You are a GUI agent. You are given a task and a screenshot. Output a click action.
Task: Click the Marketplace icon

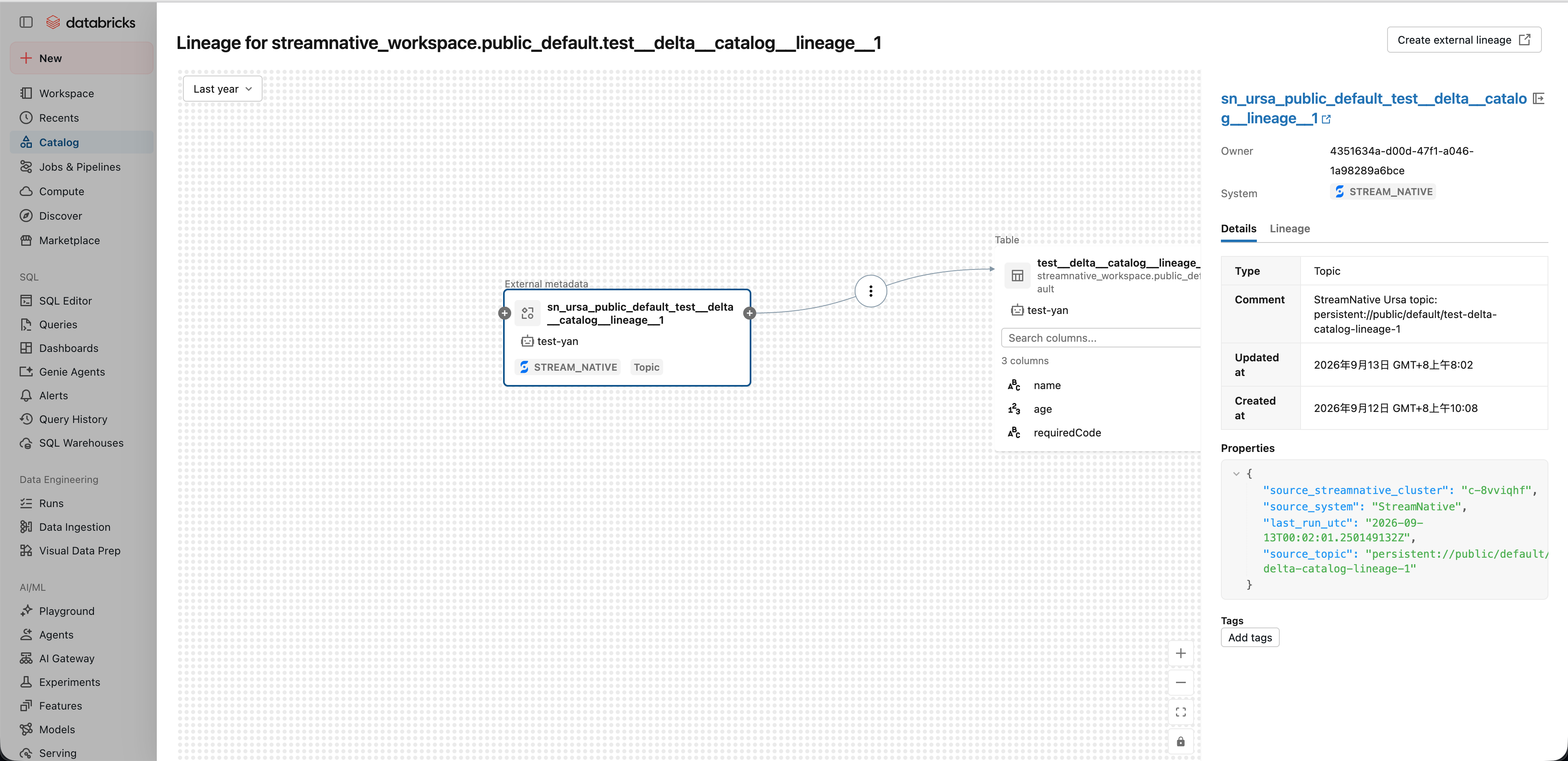[26, 240]
